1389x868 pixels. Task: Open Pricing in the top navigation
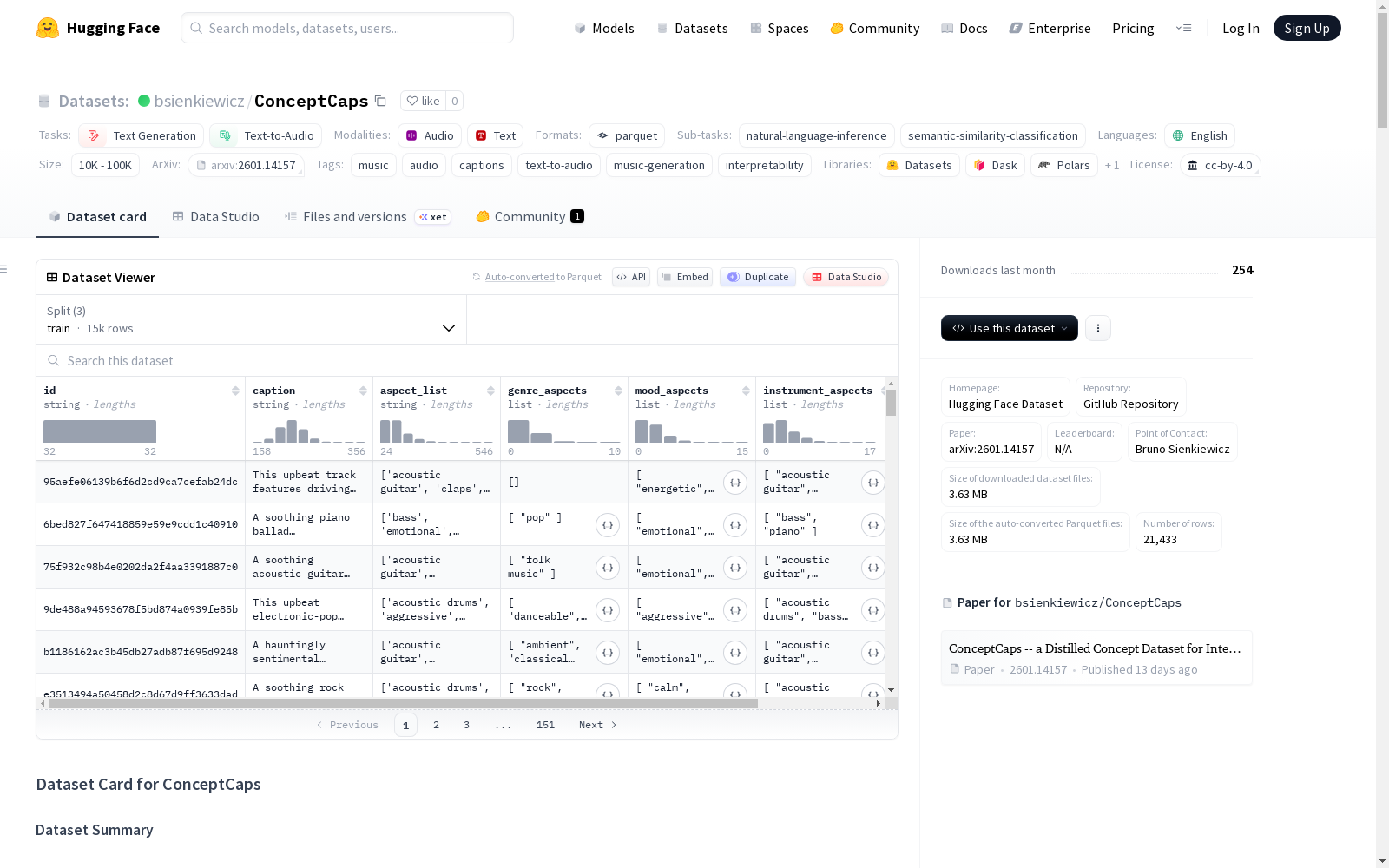click(x=1133, y=28)
